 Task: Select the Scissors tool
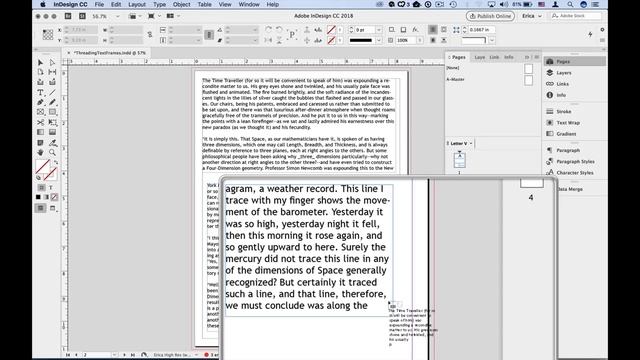[x=40, y=122]
